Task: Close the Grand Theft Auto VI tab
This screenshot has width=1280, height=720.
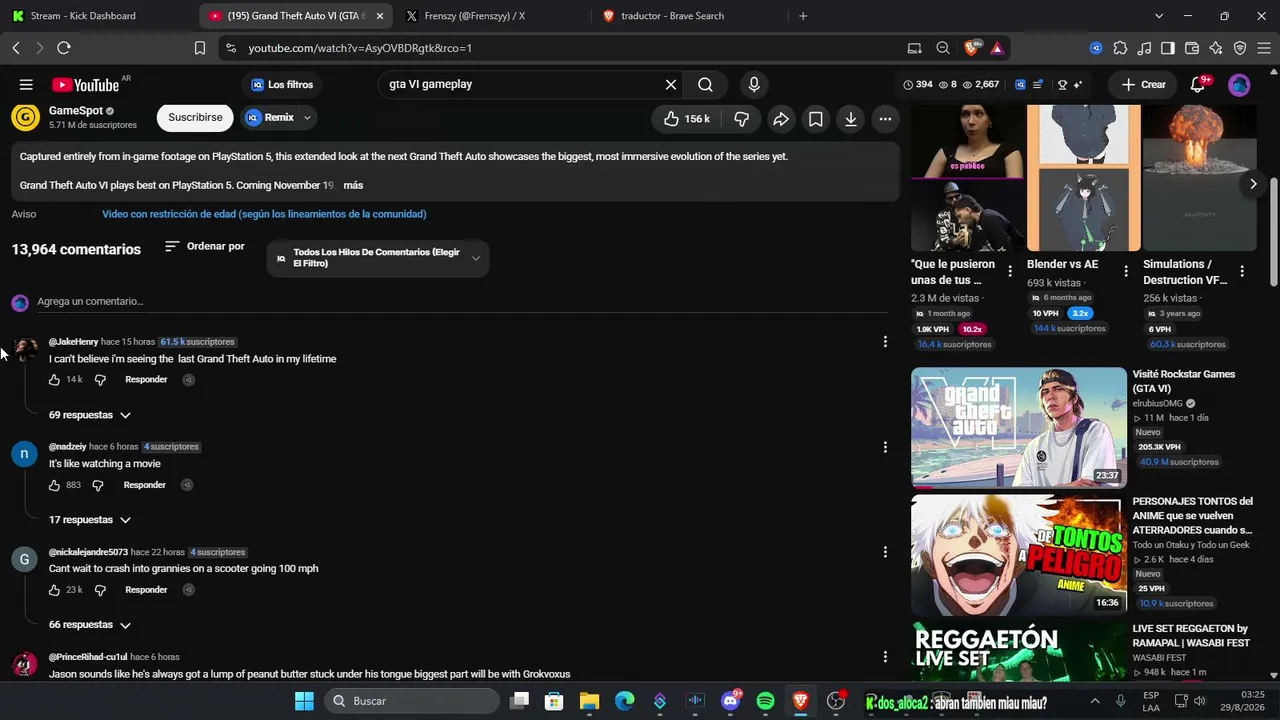Action: pyautogui.click(x=380, y=16)
